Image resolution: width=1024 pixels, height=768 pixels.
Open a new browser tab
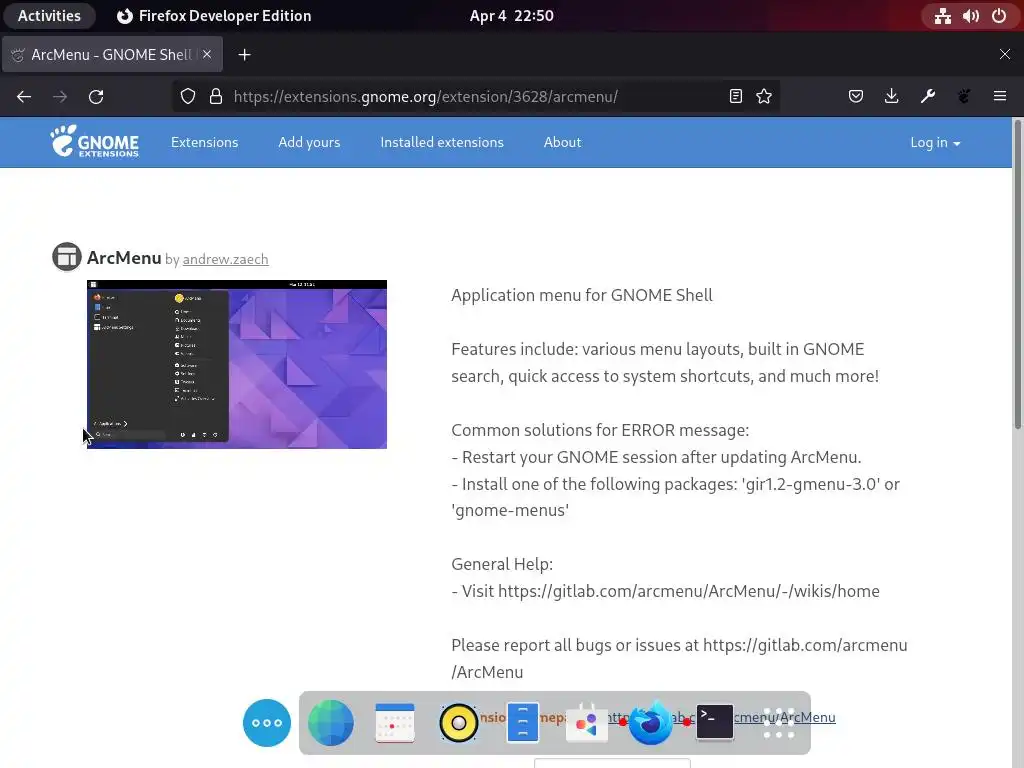(x=244, y=55)
